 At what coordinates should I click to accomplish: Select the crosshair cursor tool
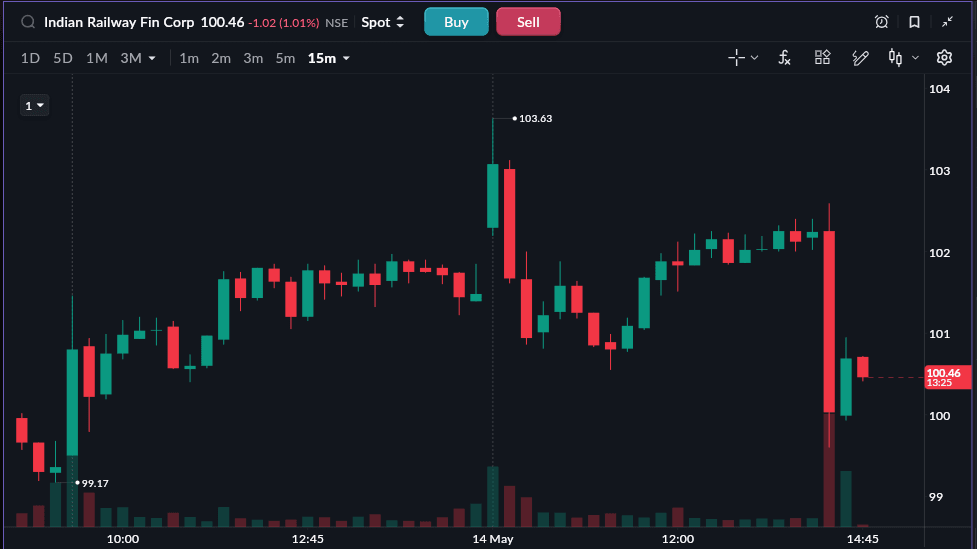[736, 58]
